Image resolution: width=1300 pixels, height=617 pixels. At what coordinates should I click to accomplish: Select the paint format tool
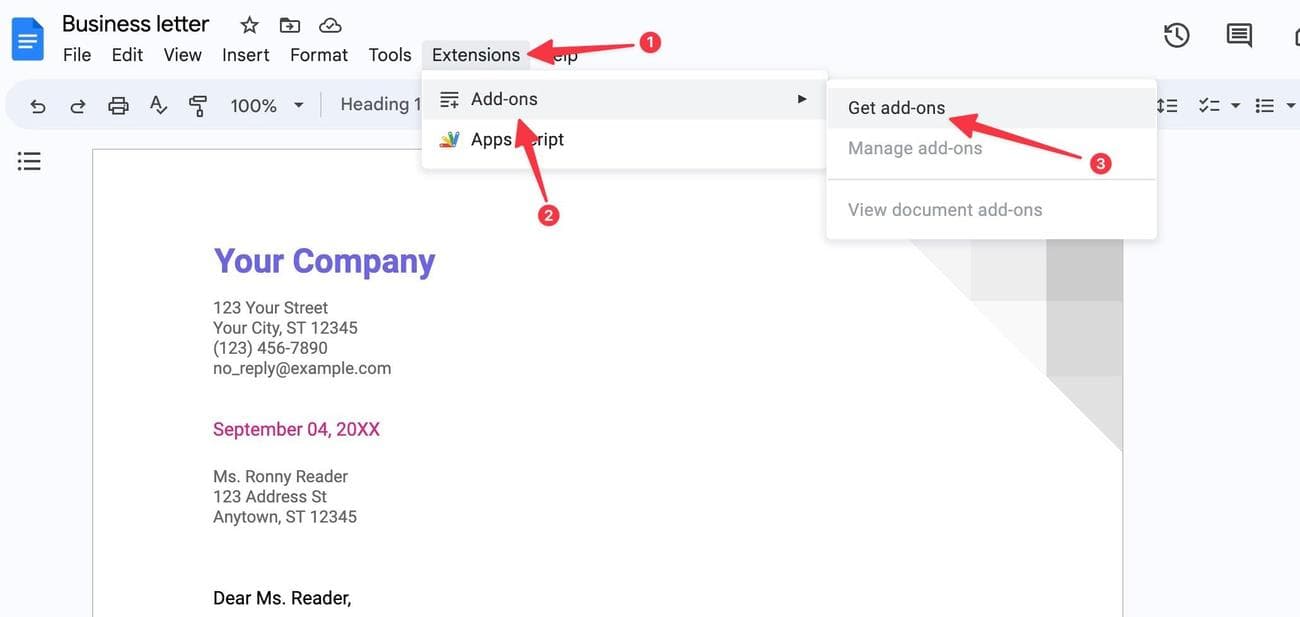tap(198, 105)
